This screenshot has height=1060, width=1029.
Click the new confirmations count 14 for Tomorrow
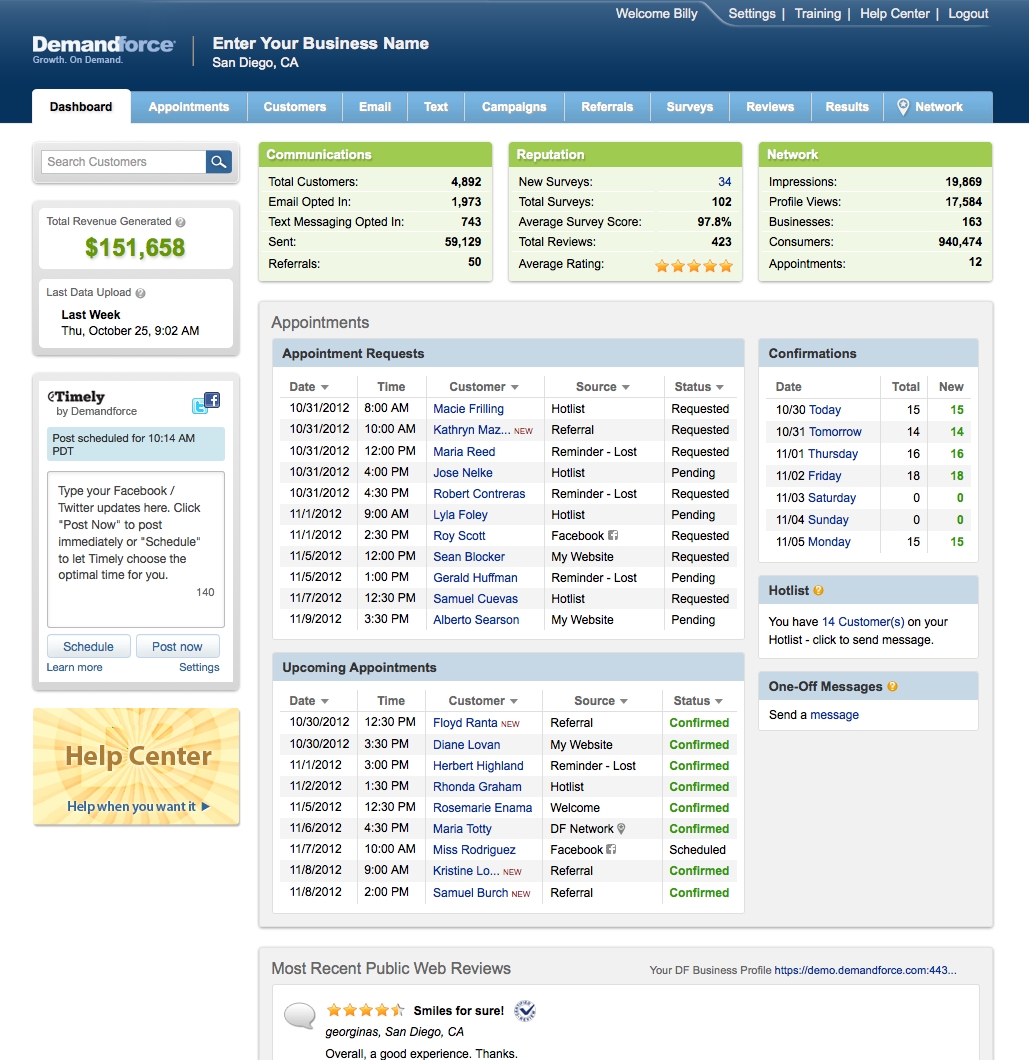[x=956, y=431]
